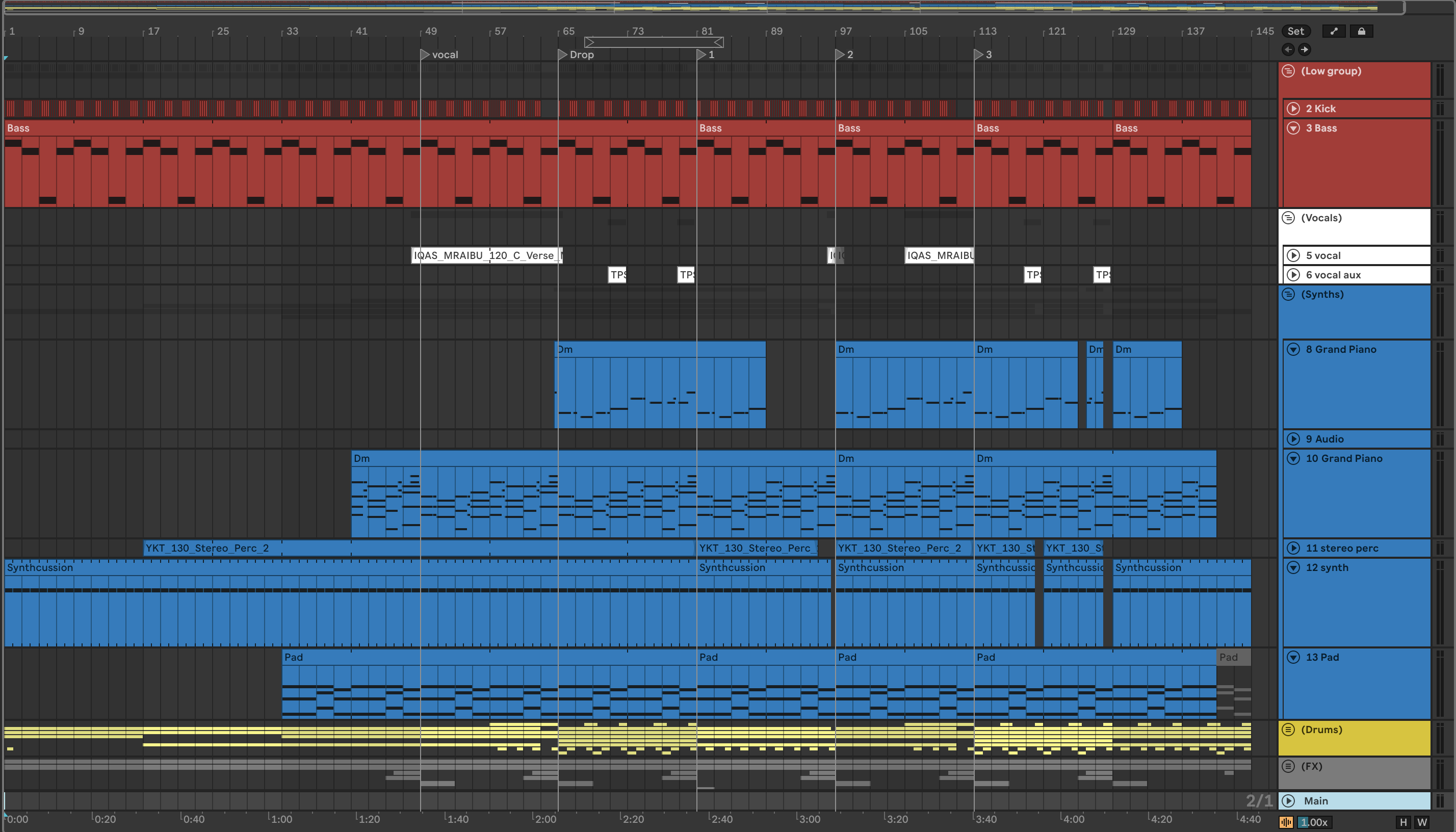Click the Drums group fold icon
Viewport: 1456px width, 832px height.
[1288, 729]
